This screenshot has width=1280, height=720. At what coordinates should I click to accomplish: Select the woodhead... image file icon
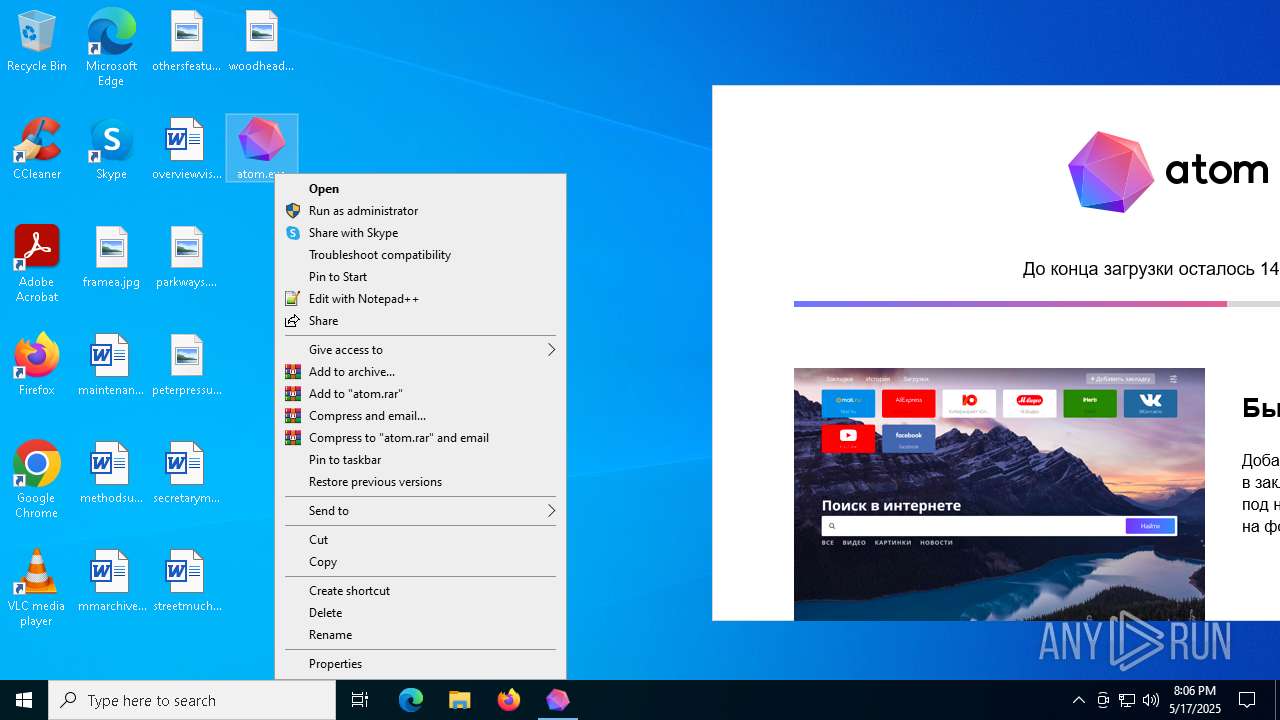261,42
